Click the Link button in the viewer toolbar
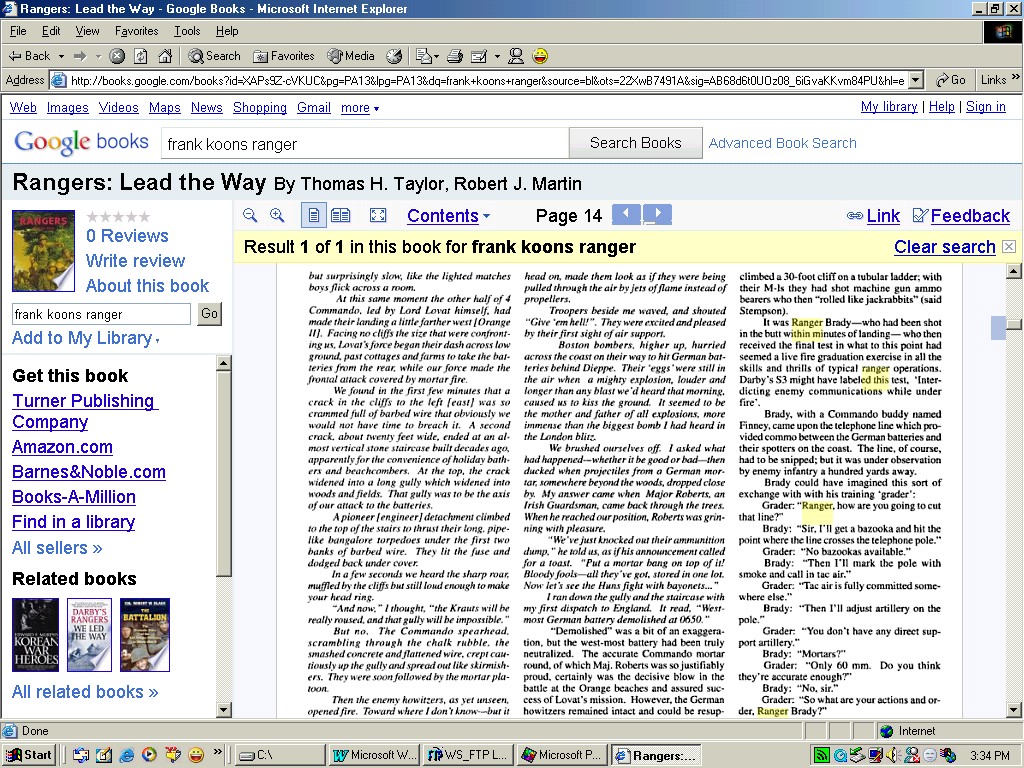Screen dimensions: 1024x768 click(873, 216)
